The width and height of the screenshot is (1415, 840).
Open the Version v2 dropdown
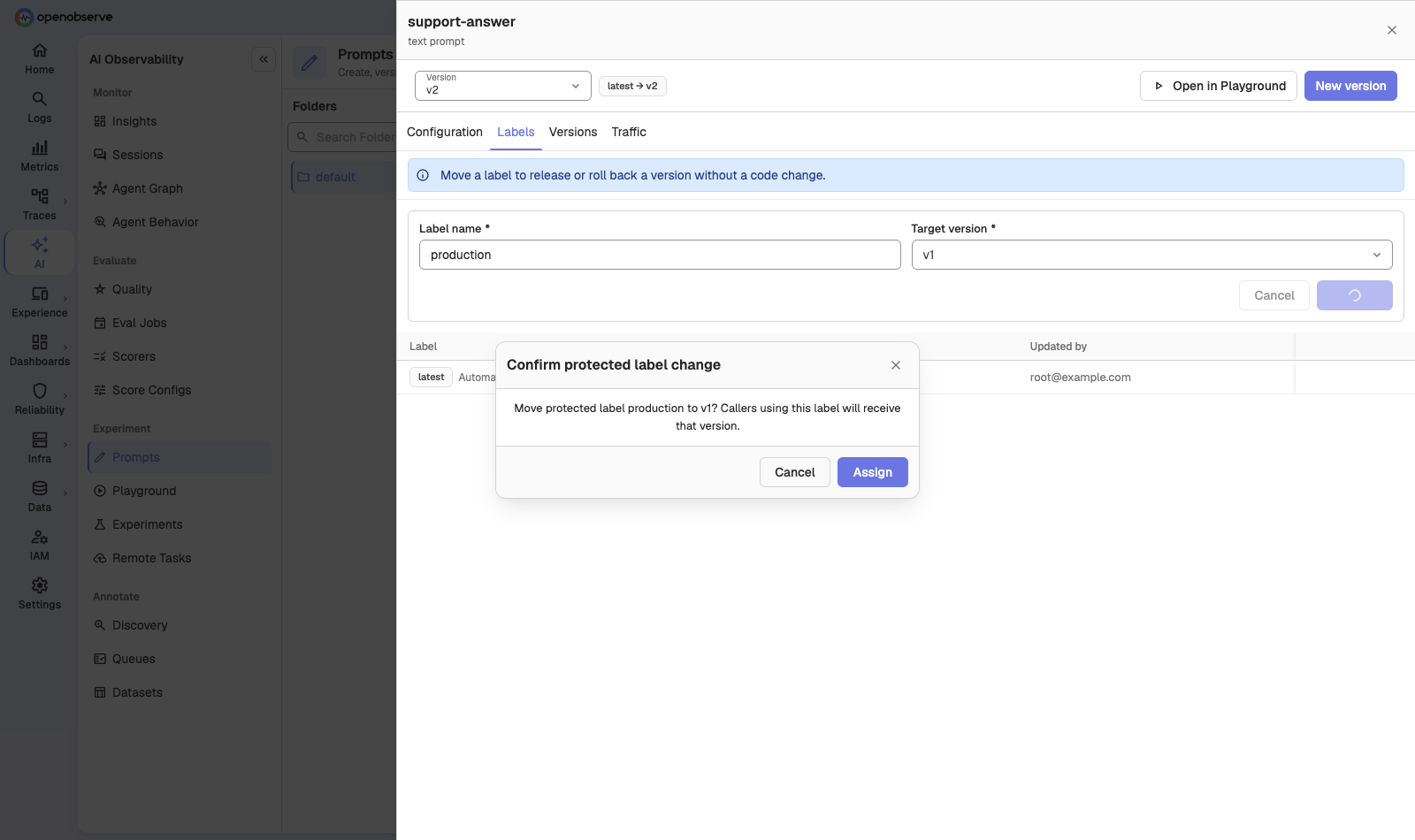(x=502, y=86)
